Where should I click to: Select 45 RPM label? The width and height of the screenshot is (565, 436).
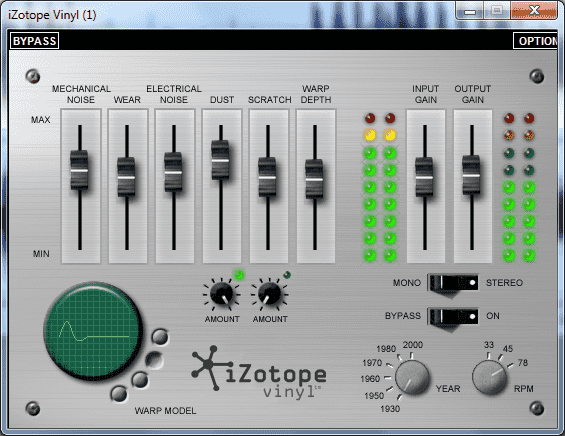(x=508, y=349)
